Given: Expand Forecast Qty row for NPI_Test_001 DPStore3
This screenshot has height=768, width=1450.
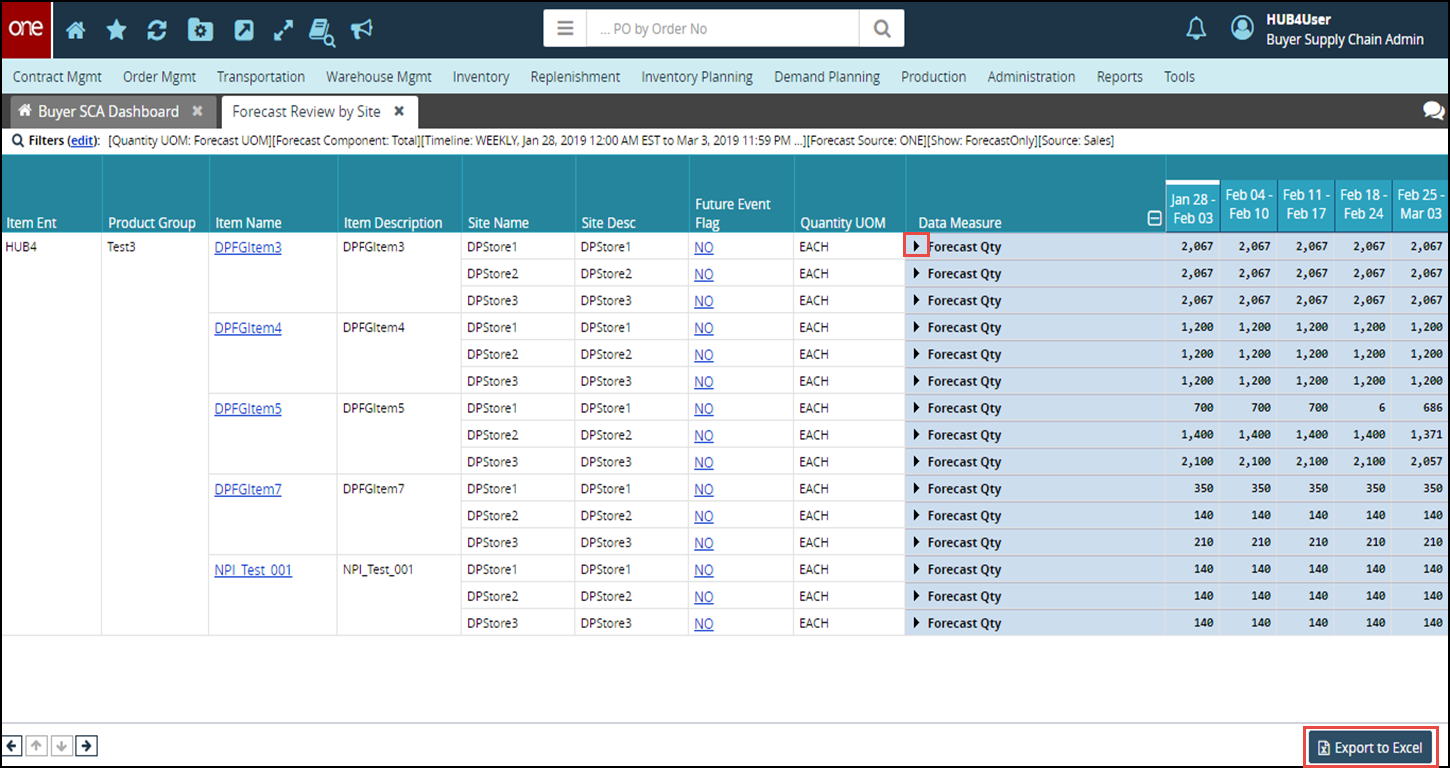Looking at the screenshot, I should tap(916, 623).
